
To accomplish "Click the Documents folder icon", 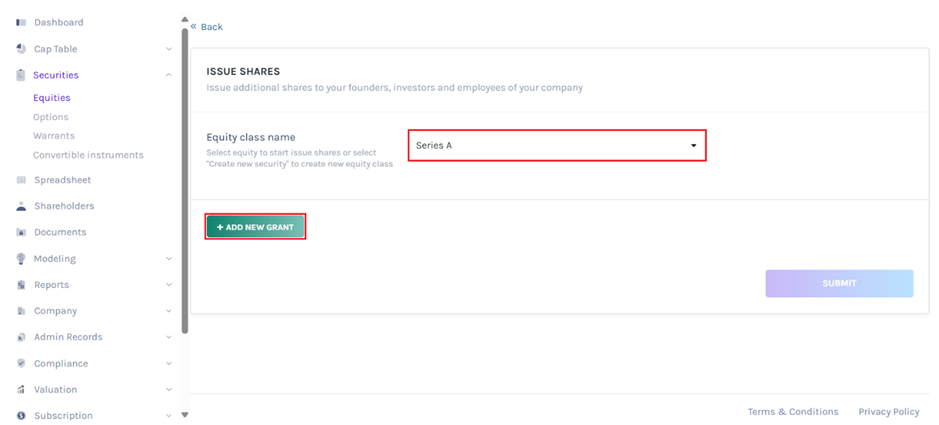I will [x=21, y=232].
